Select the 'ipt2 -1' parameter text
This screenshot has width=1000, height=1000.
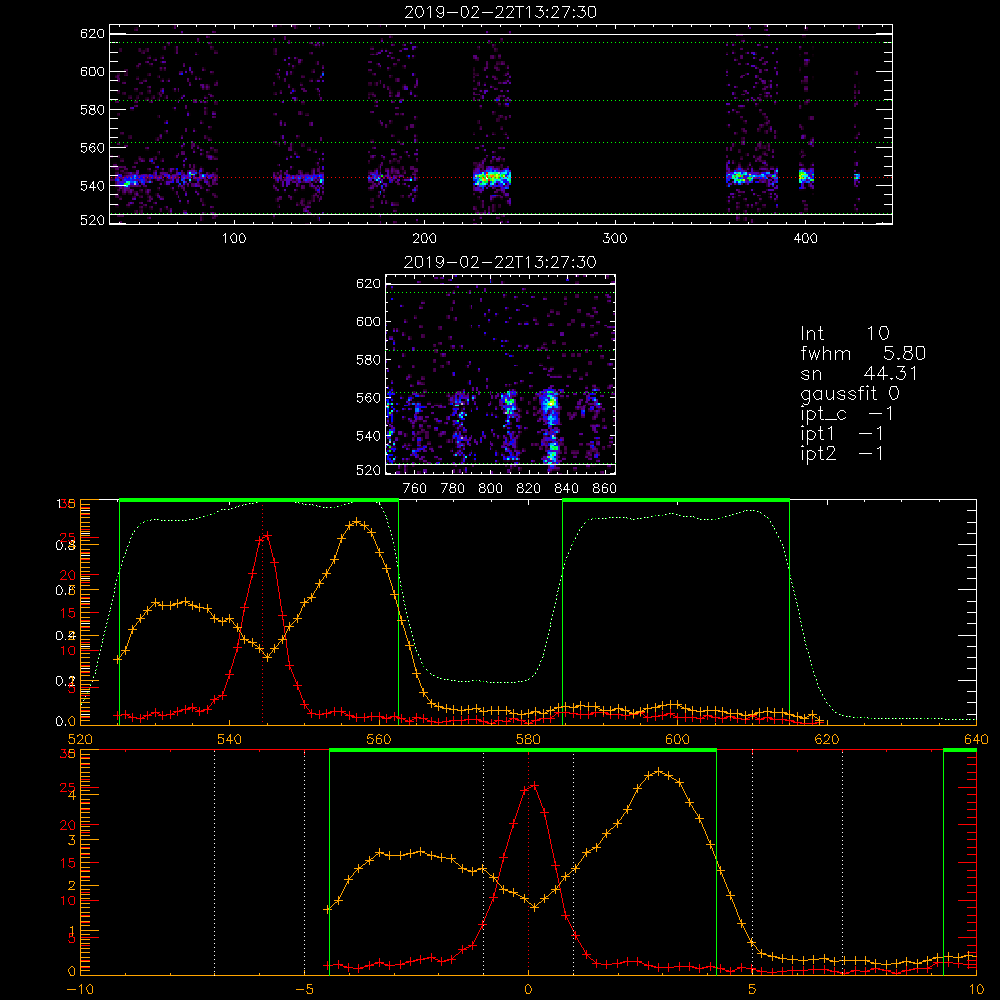(x=842, y=453)
